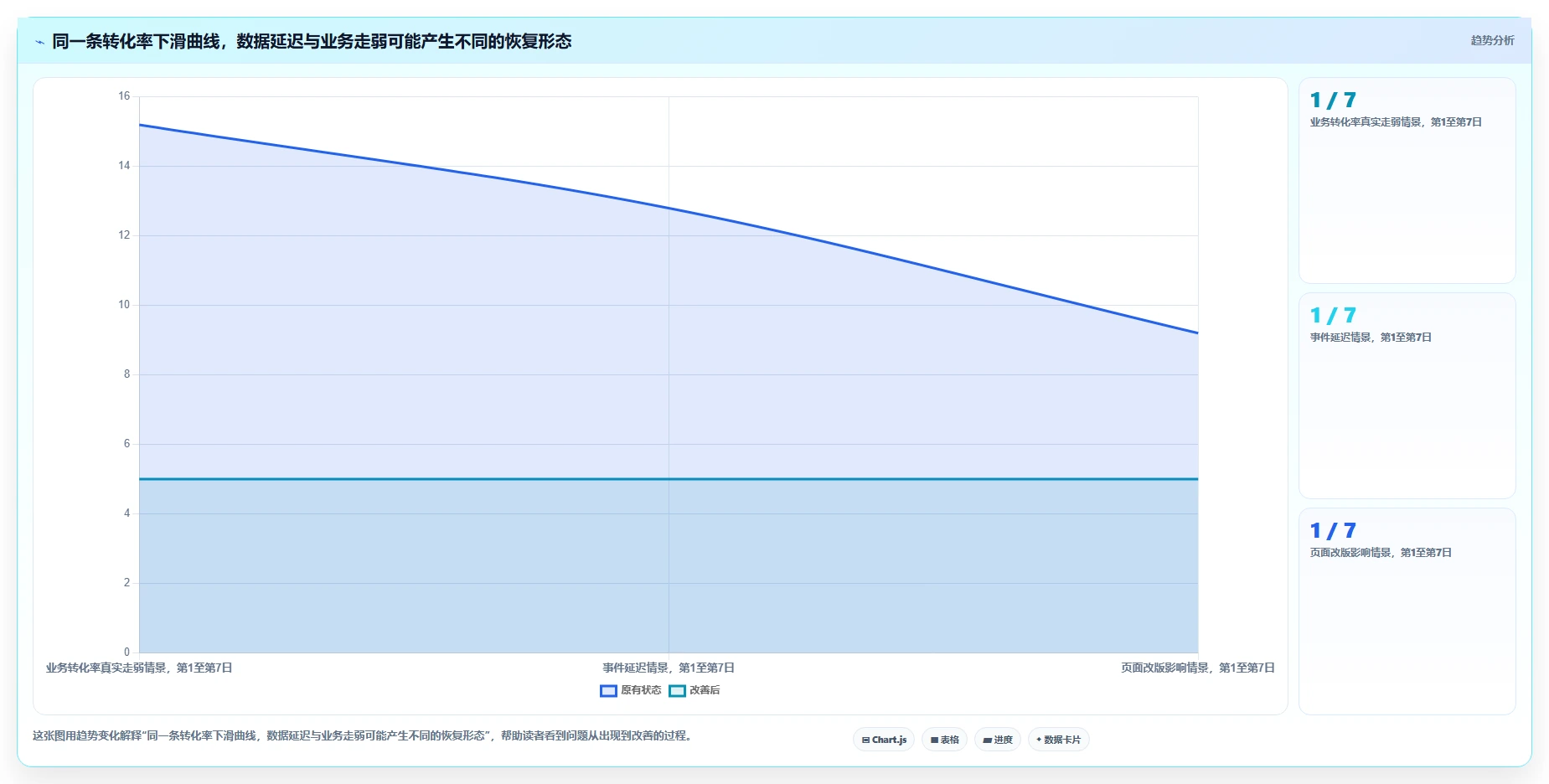Click x-axis label 页面改版影响情景，第1至第7日
1549x784 pixels.
[1198, 668]
